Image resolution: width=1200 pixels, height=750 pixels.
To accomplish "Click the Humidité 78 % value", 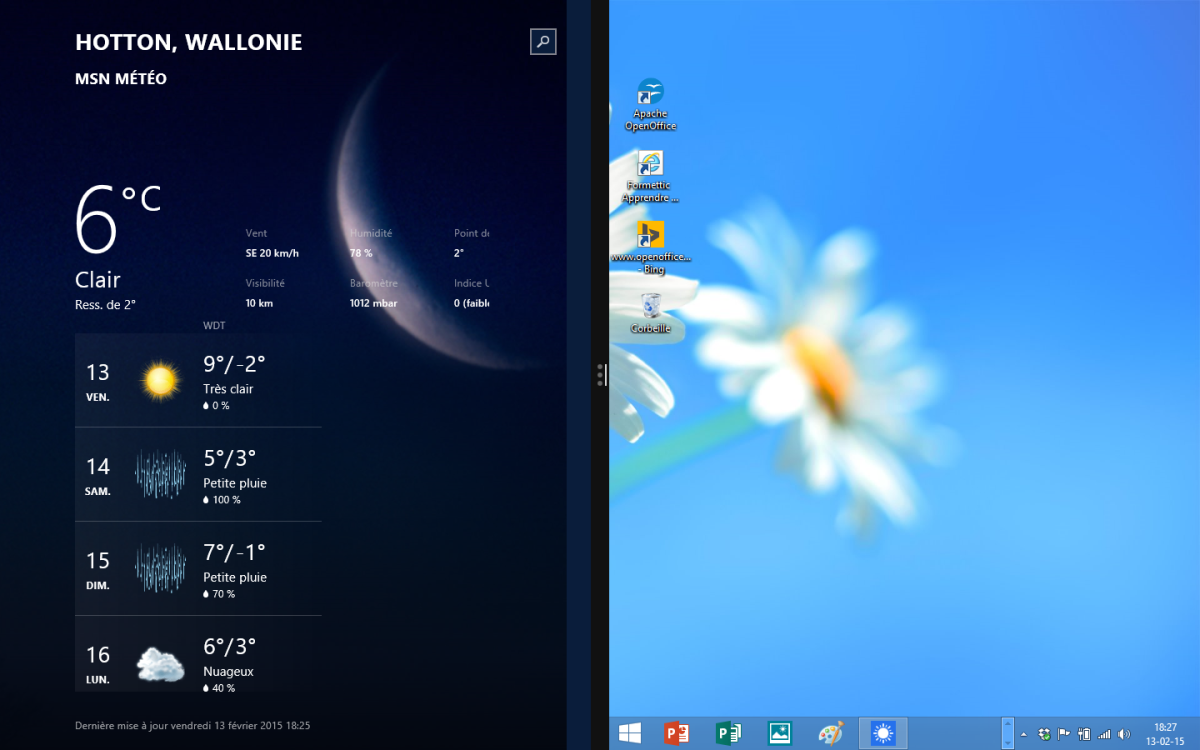I will coord(361,253).
